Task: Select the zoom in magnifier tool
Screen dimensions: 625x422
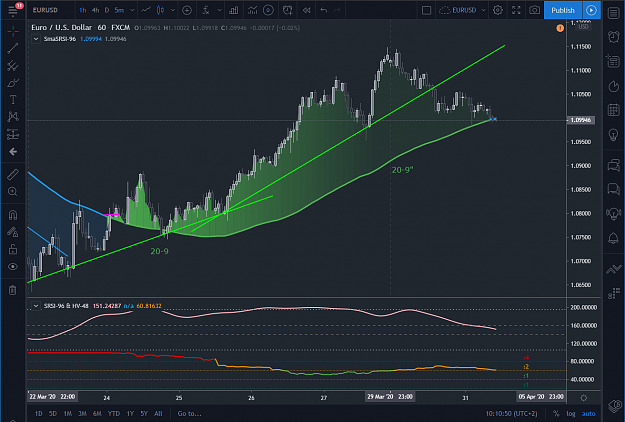Action: pos(13,192)
